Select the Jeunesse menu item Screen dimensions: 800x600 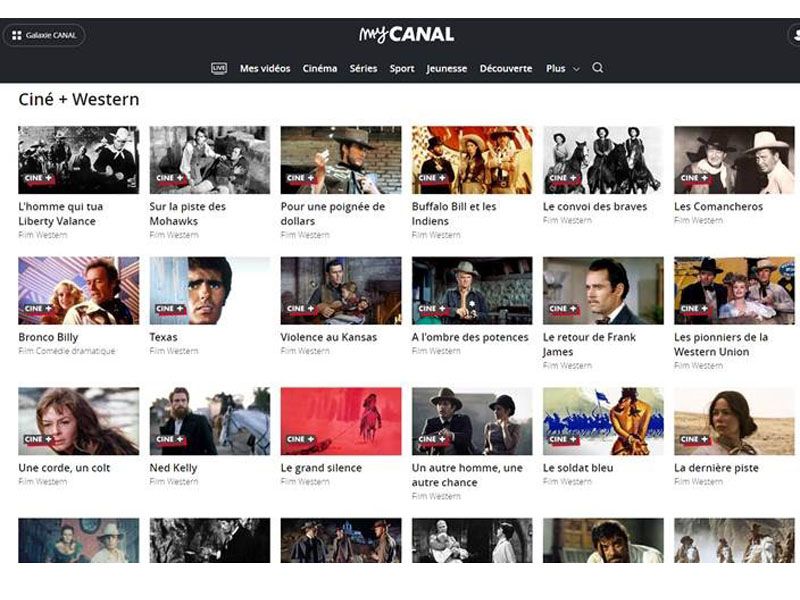447,68
